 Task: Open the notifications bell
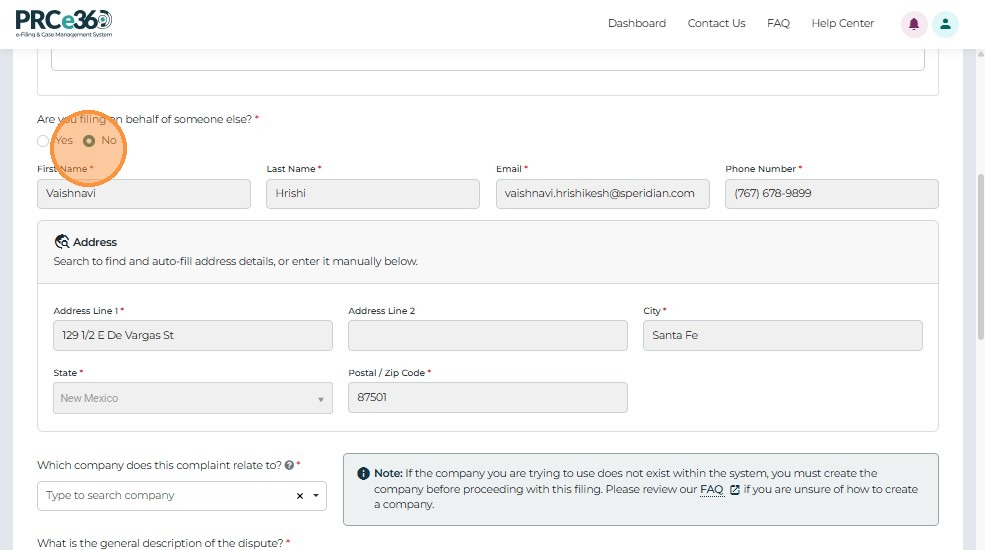[914, 24]
